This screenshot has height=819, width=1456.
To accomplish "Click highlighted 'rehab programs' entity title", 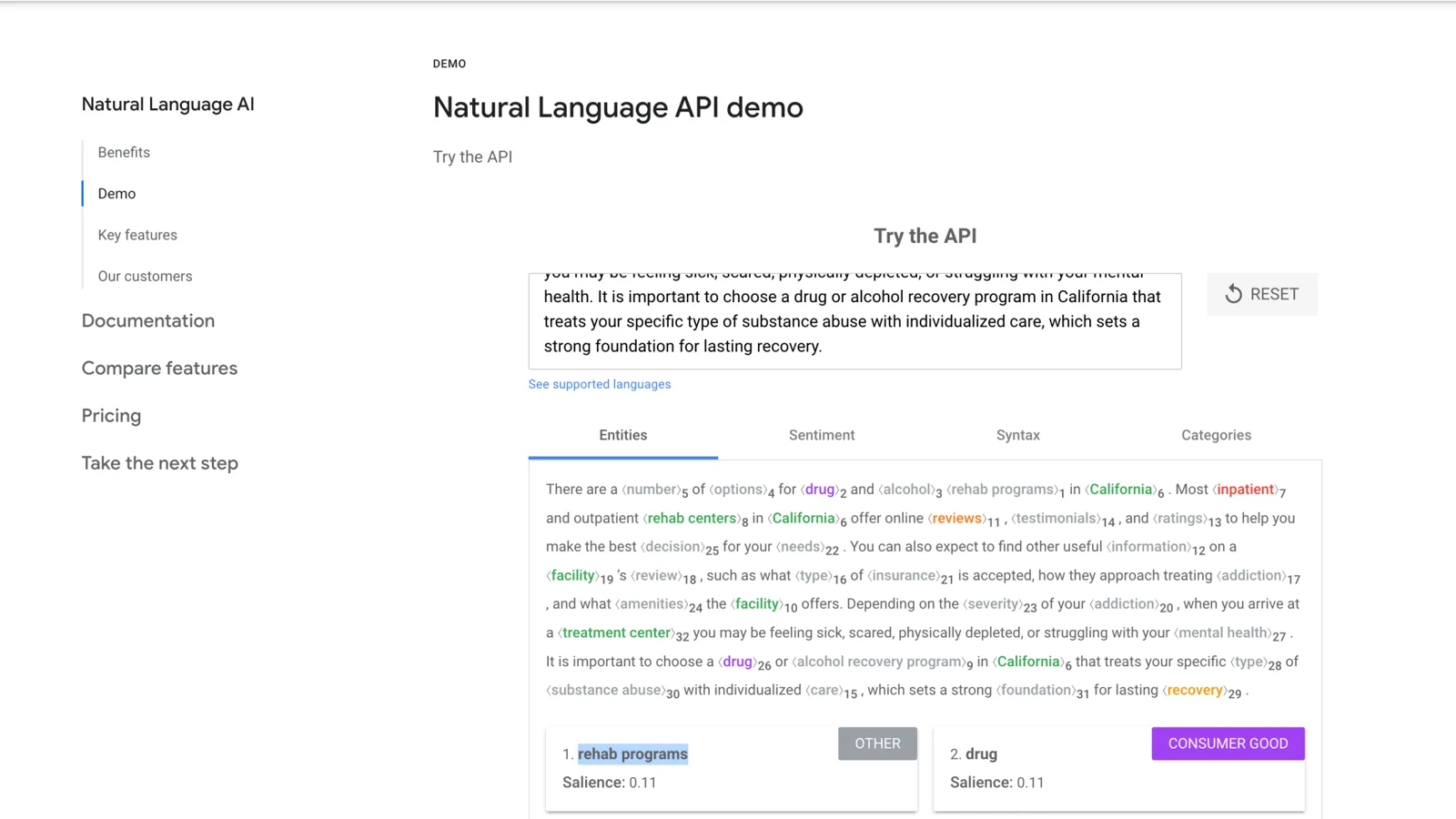I will [x=632, y=753].
